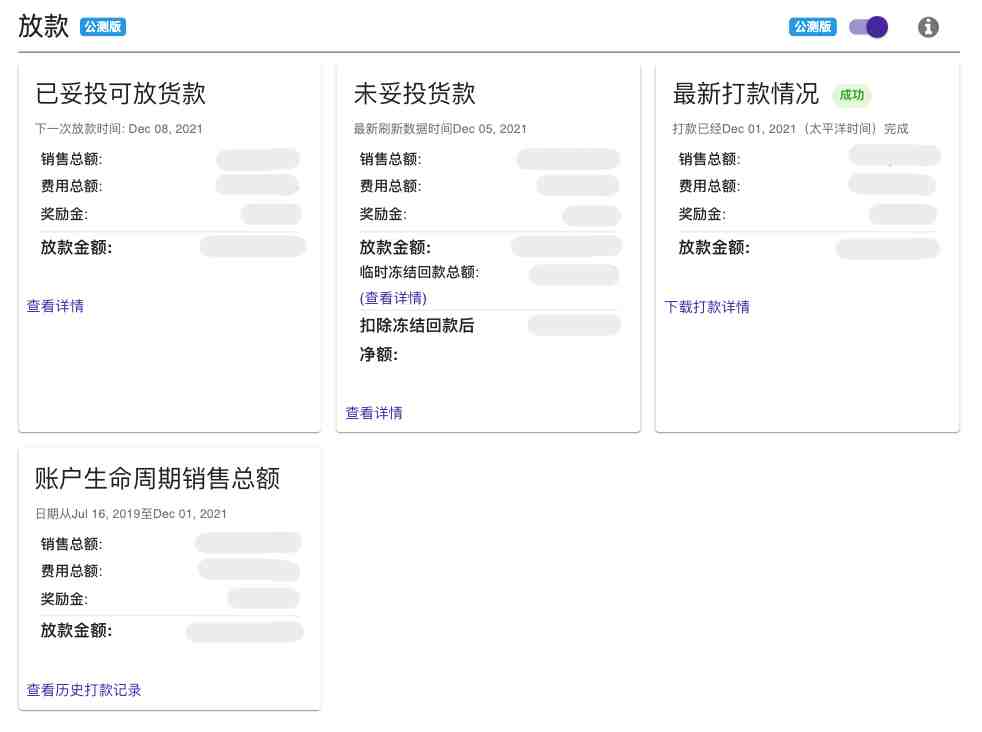
Task: Click 放款金额 label in 已妥投可放货款 card
Action: [x=76, y=247]
